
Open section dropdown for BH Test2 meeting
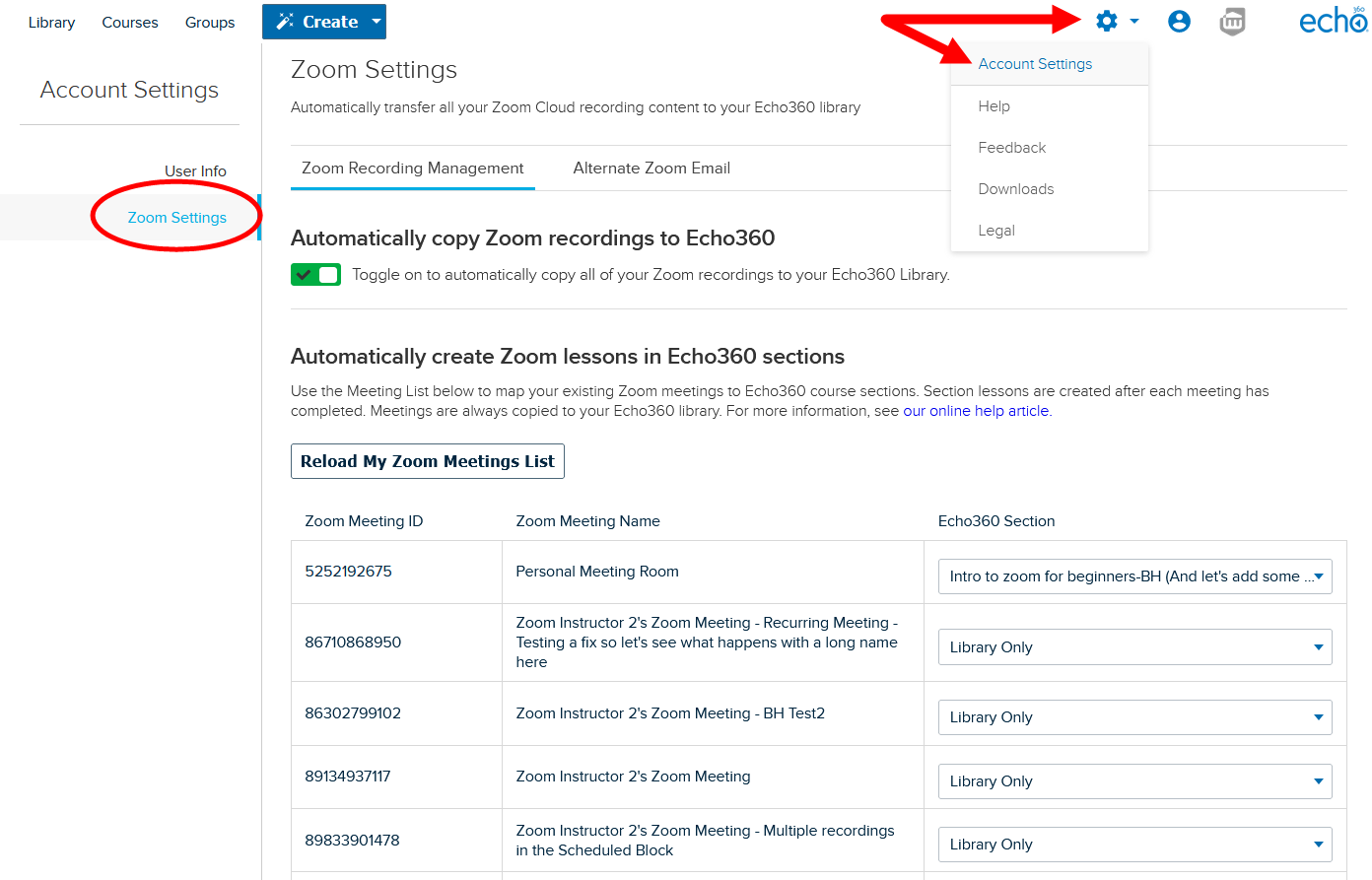[1134, 717]
